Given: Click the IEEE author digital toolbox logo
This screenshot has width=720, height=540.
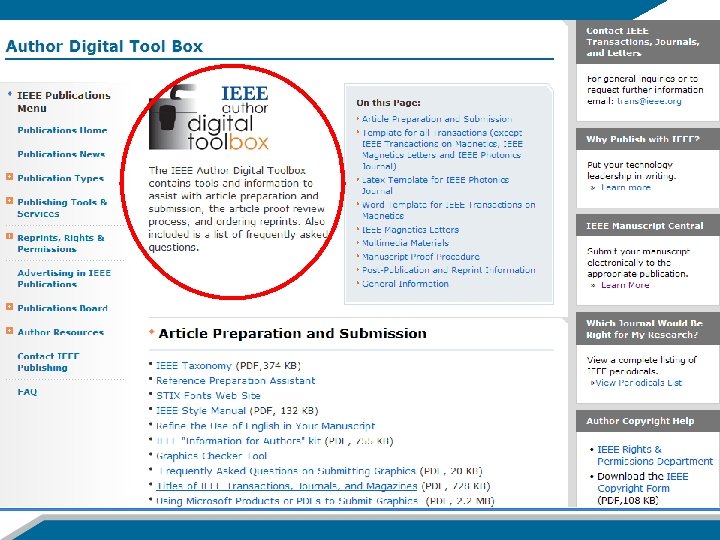Looking at the screenshot, I should click(209, 118).
